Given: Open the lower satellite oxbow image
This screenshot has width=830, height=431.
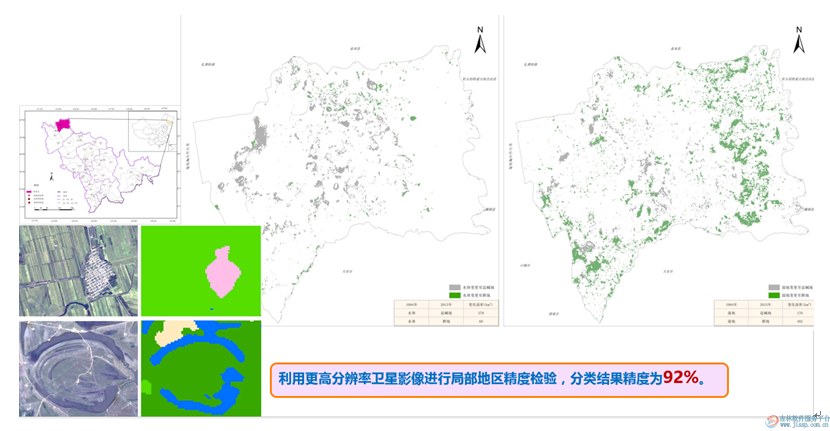Looking at the screenshot, I should click(x=75, y=368).
